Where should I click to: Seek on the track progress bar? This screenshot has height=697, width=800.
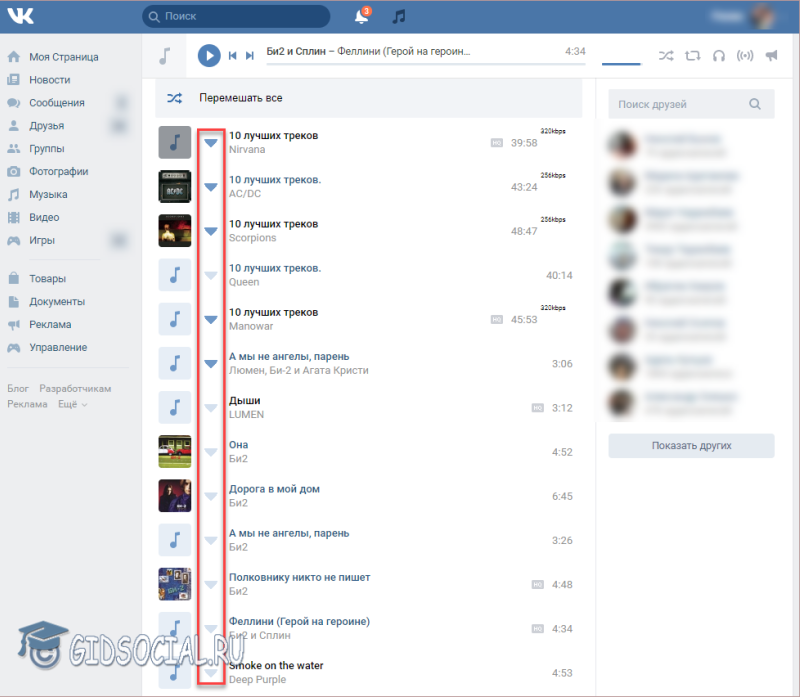(426, 64)
